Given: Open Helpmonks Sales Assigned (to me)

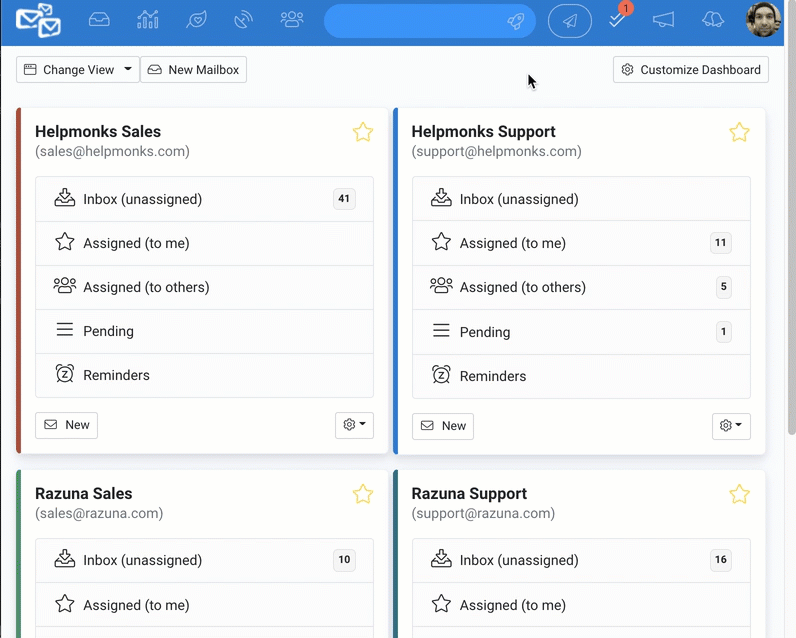Looking at the screenshot, I should [x=205, y=243].
